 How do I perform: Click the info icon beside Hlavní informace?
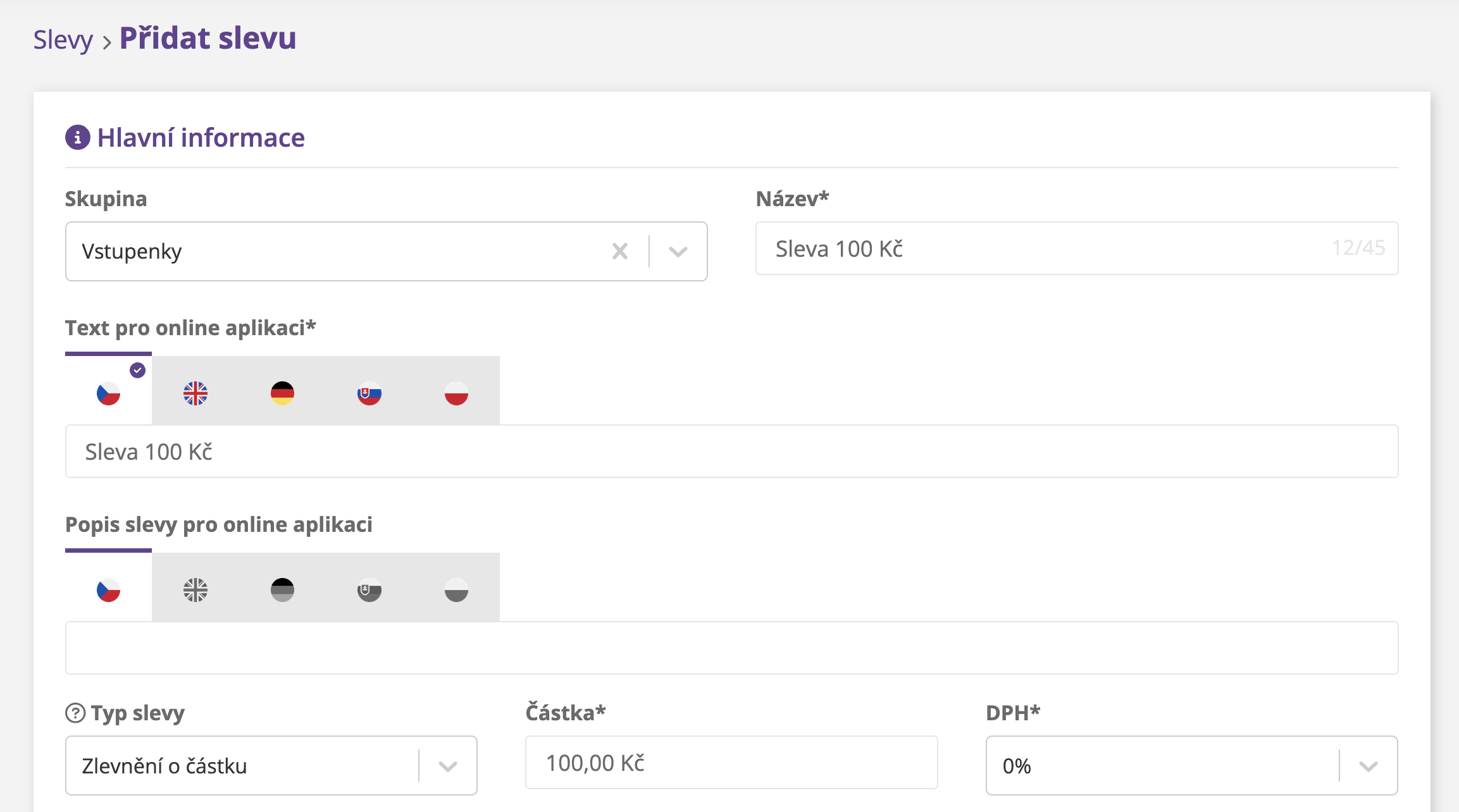77,137
